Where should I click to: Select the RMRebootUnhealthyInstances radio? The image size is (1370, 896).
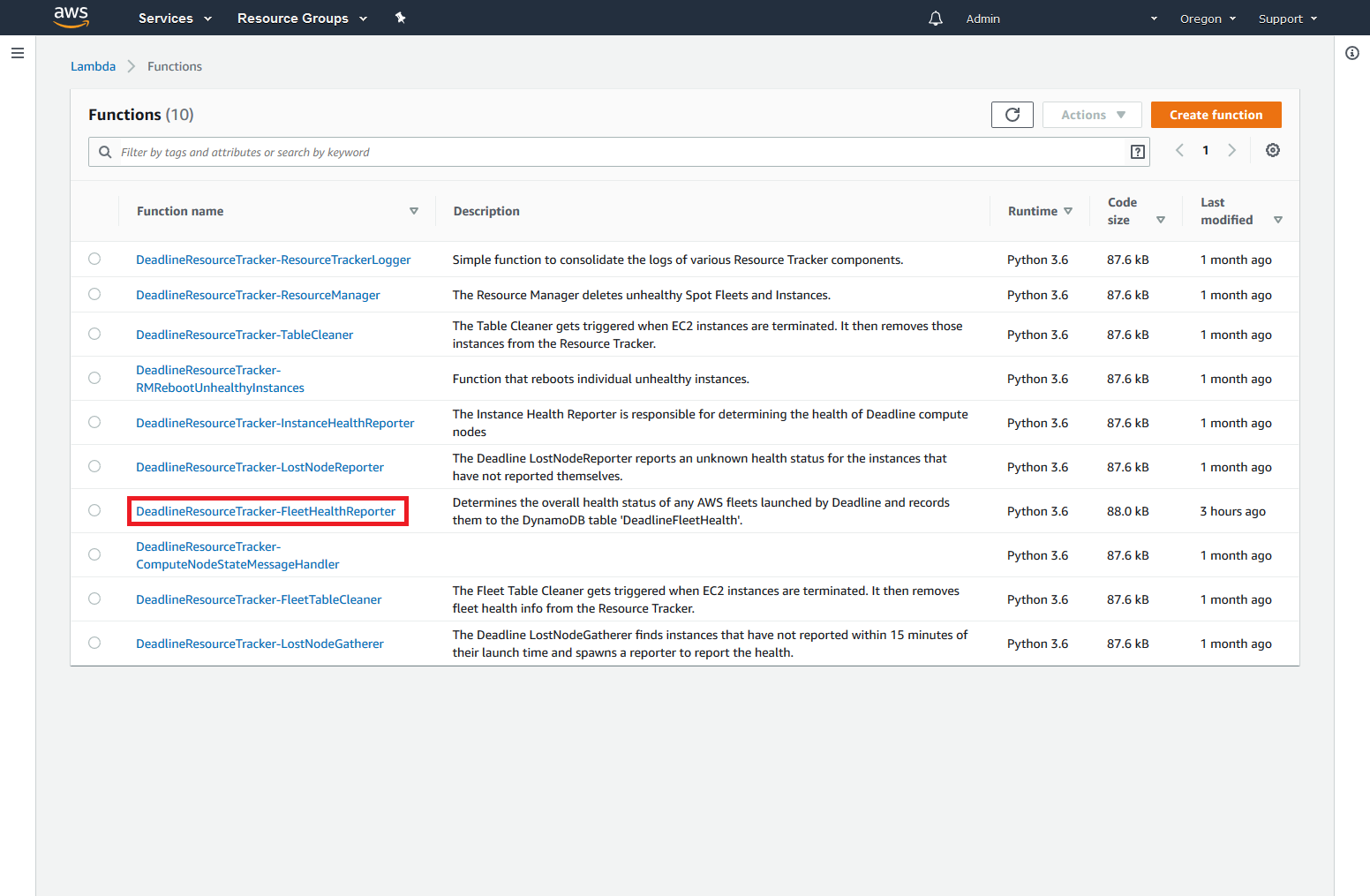94,378
